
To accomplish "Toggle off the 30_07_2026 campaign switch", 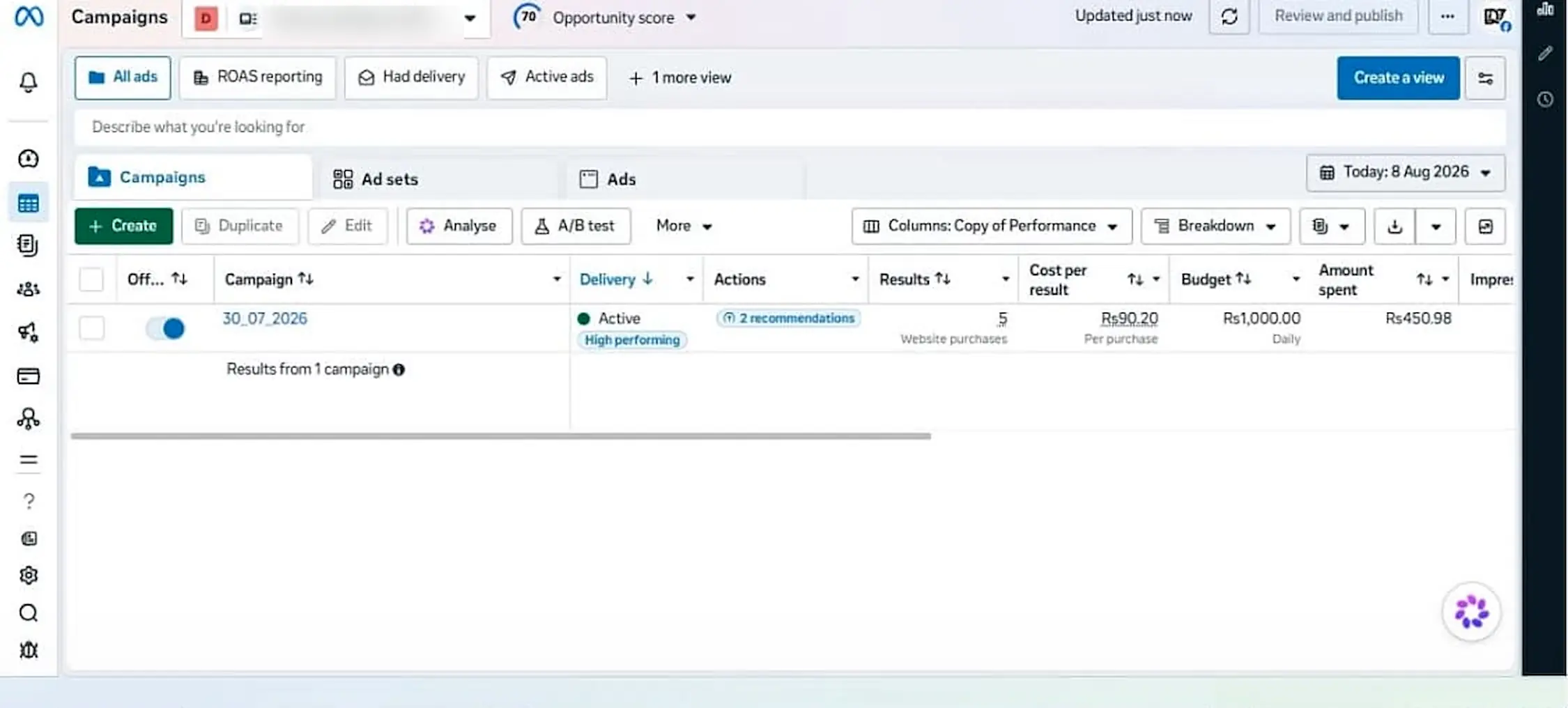I will click(165, 328).
